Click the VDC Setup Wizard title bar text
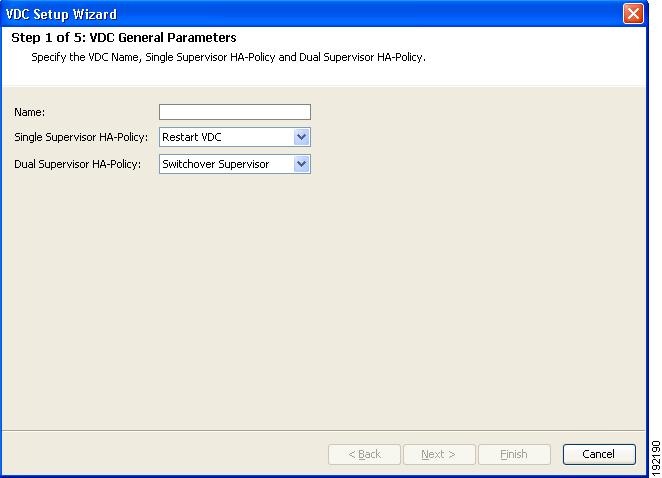The image size is (662, 478). [x=61, y=14]
